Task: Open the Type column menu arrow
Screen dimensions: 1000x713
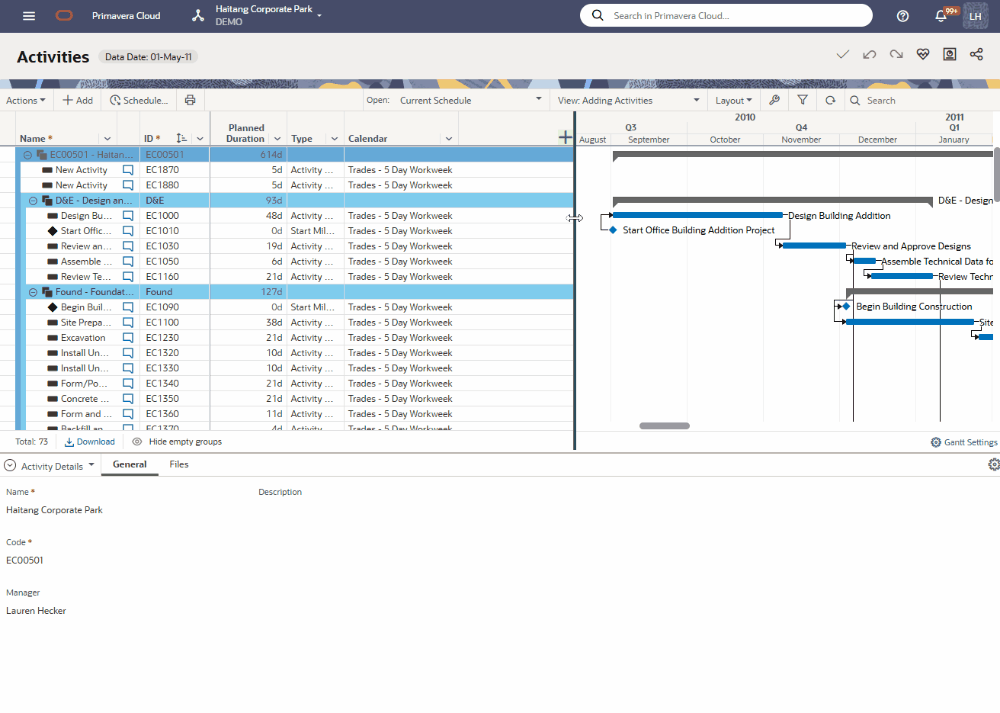Action: 334,138
